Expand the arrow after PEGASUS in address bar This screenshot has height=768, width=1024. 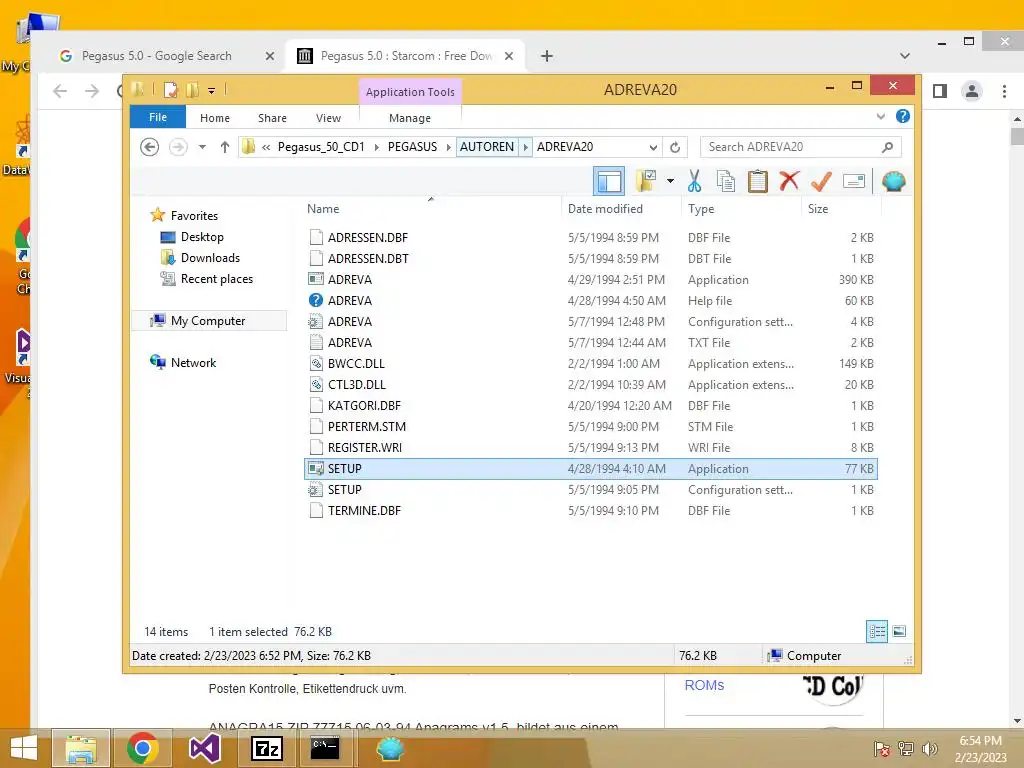tap(448, 147)
